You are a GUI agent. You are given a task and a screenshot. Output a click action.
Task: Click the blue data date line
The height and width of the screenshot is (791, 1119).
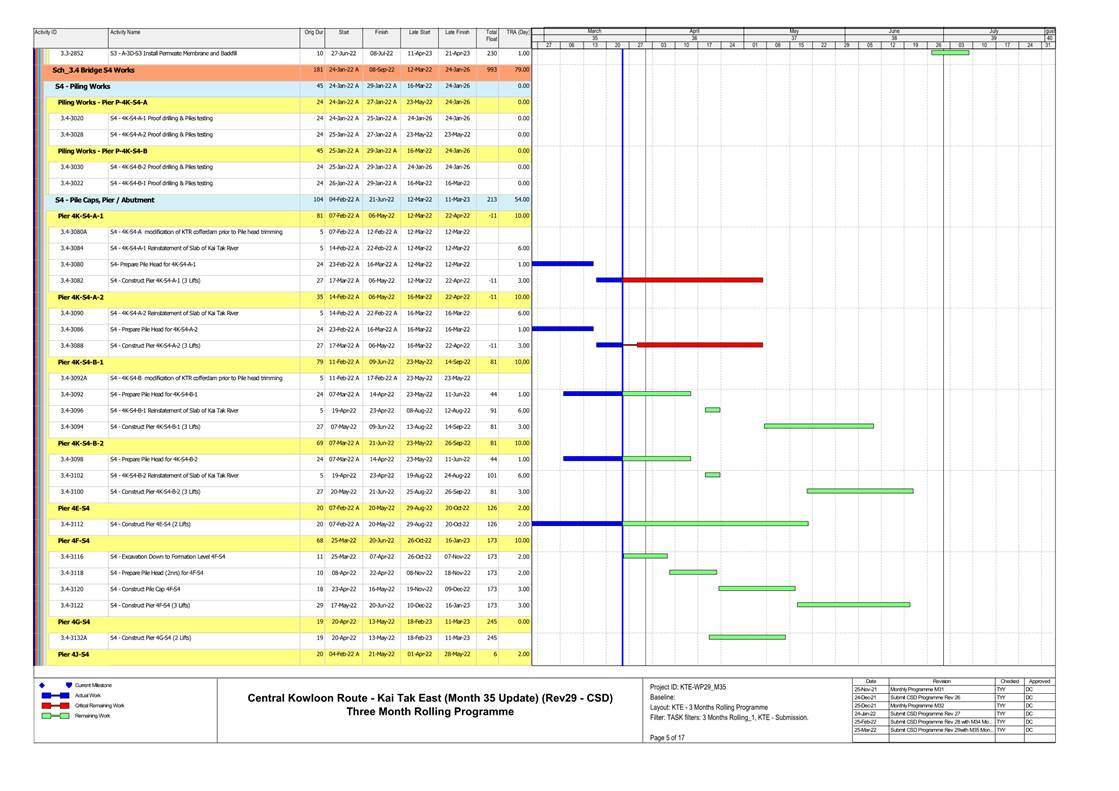point(622,400)
